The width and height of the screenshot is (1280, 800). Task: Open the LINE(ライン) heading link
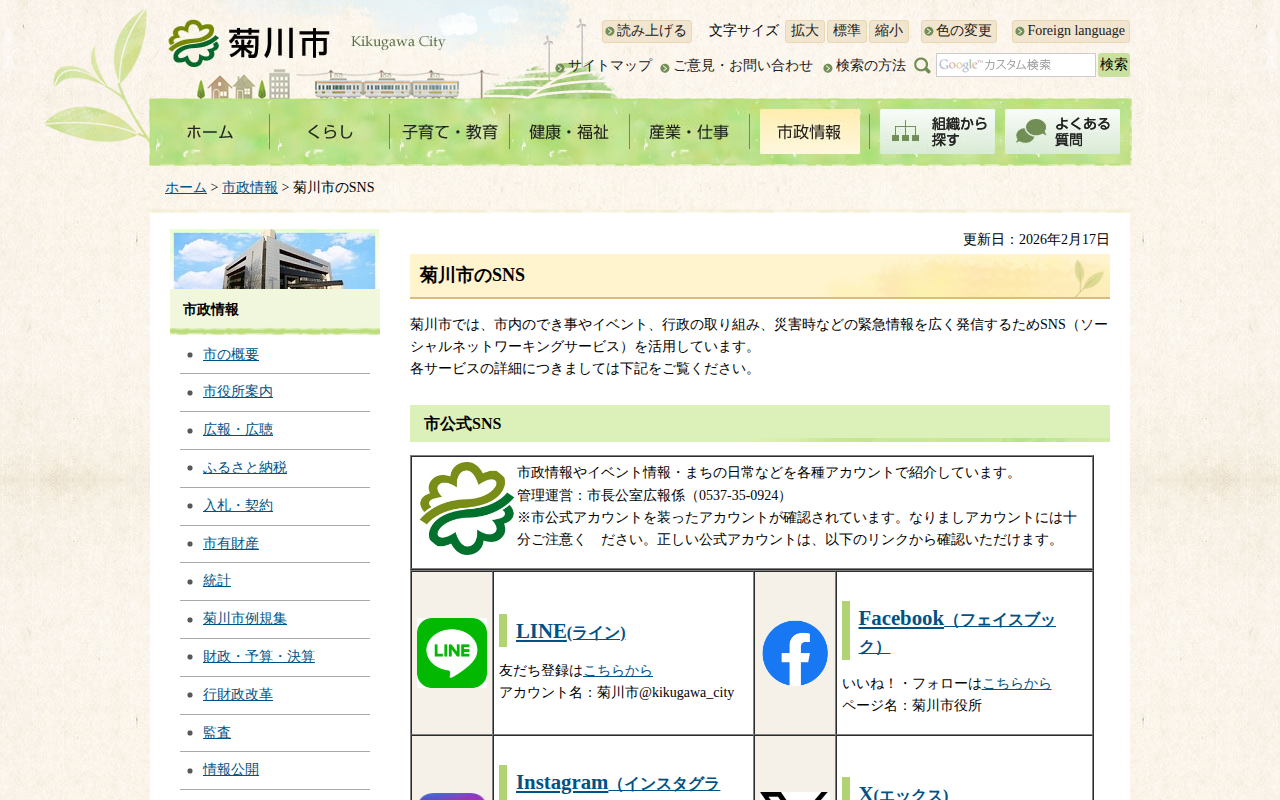pyautogui.click(x=571, y=631)
